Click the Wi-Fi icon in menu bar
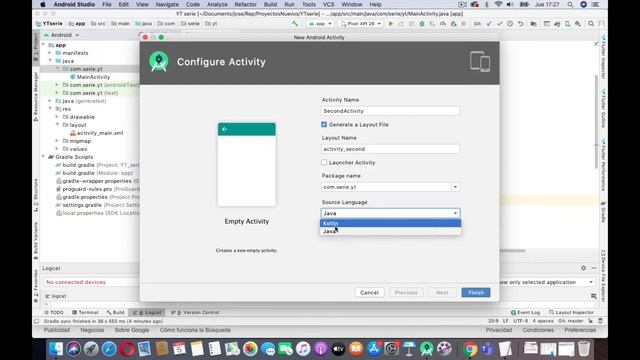 click(x=498, y=4)
